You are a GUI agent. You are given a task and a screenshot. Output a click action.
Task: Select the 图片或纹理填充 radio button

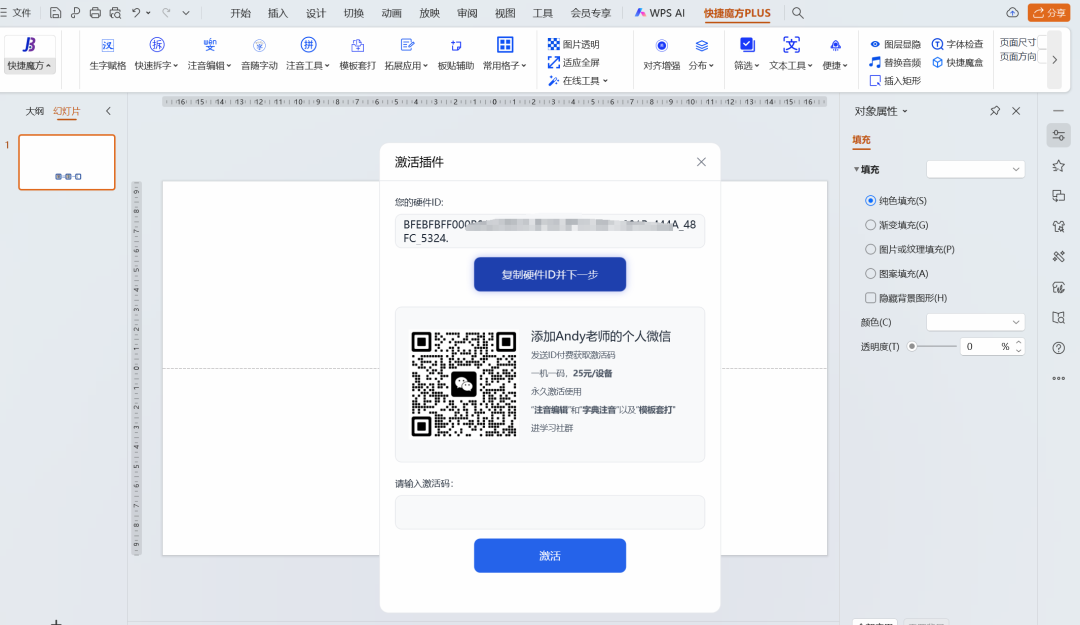click(x=871, y=248)
